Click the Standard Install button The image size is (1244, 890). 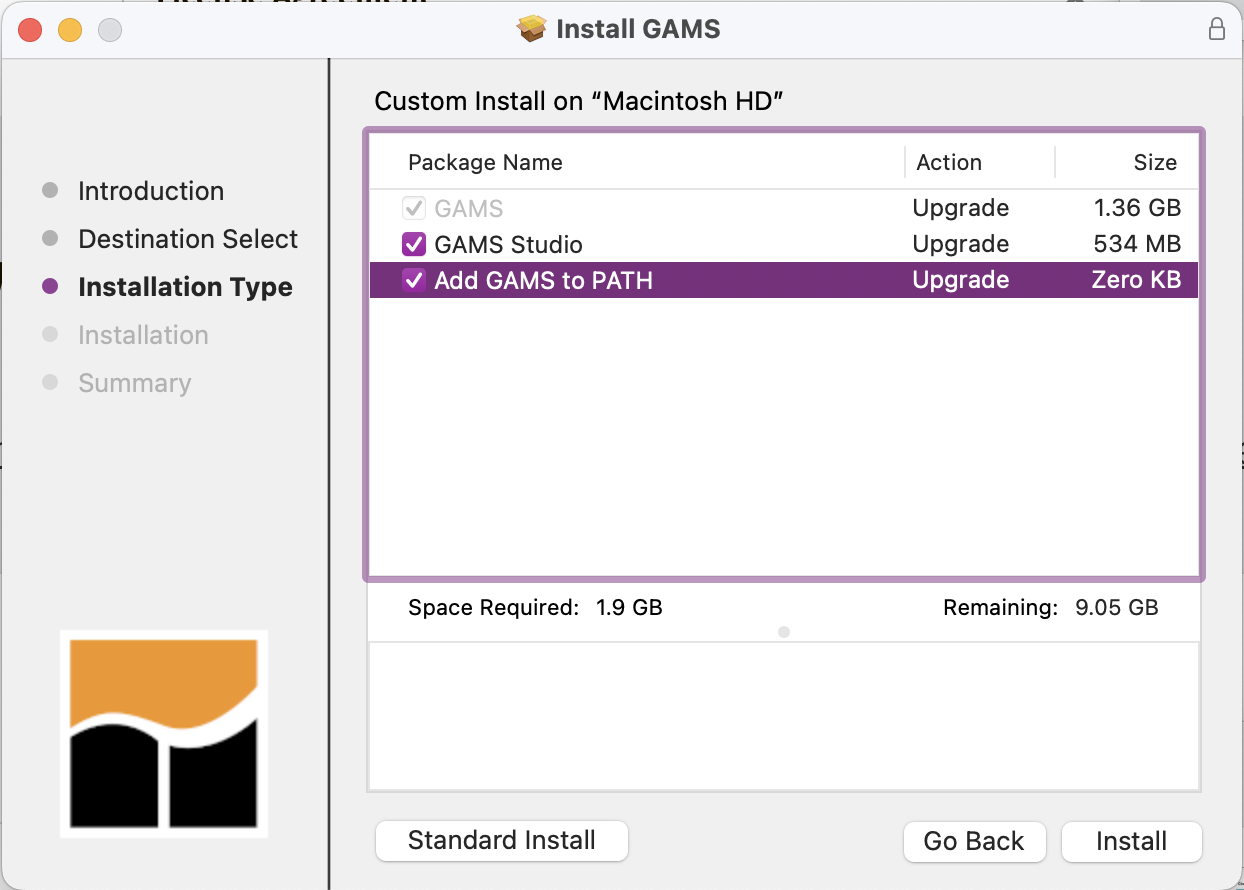click(x=501, y=841)
